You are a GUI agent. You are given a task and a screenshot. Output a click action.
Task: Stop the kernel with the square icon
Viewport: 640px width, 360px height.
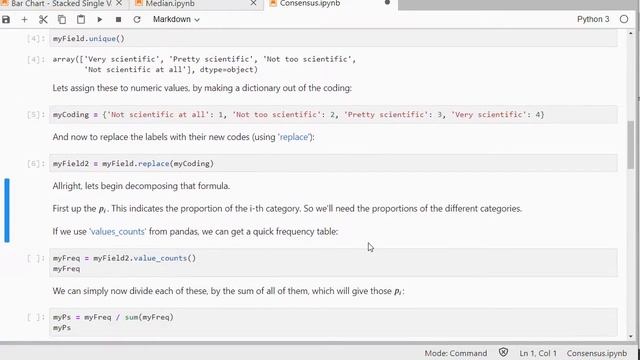pos(118,19)
